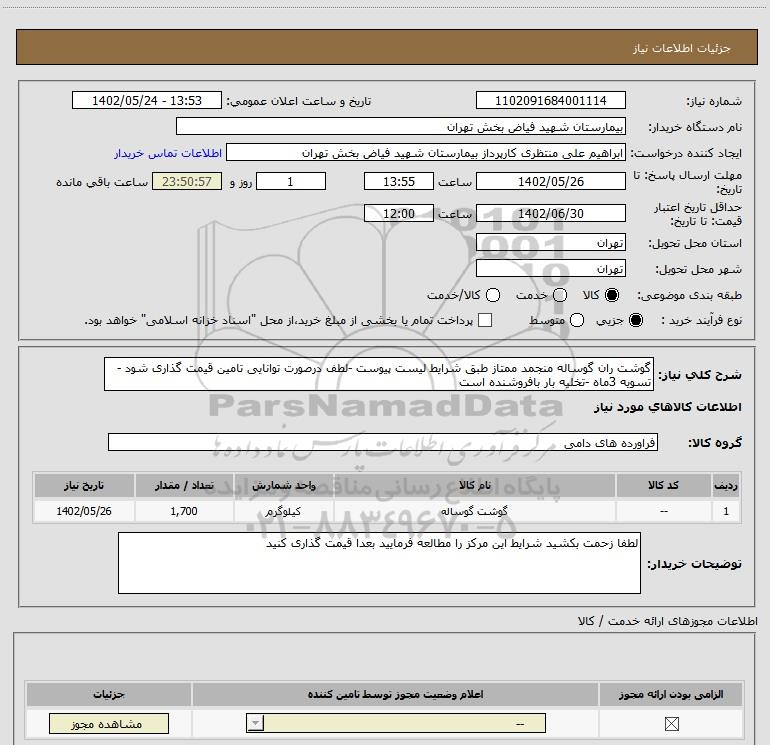This screenshot has height=745, width=770.
Task: Click the جزئیات اطلاعات نیاز header bar
Action: [x=387, y=48]
